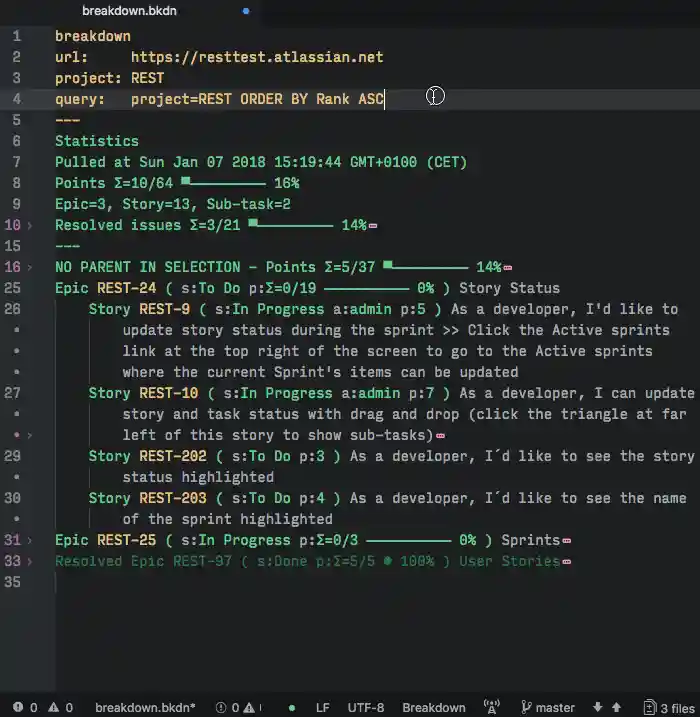The height and width of the screenshot is (717, 700).
Task: Click issue key REST-10
Action: tap(169, 393)
